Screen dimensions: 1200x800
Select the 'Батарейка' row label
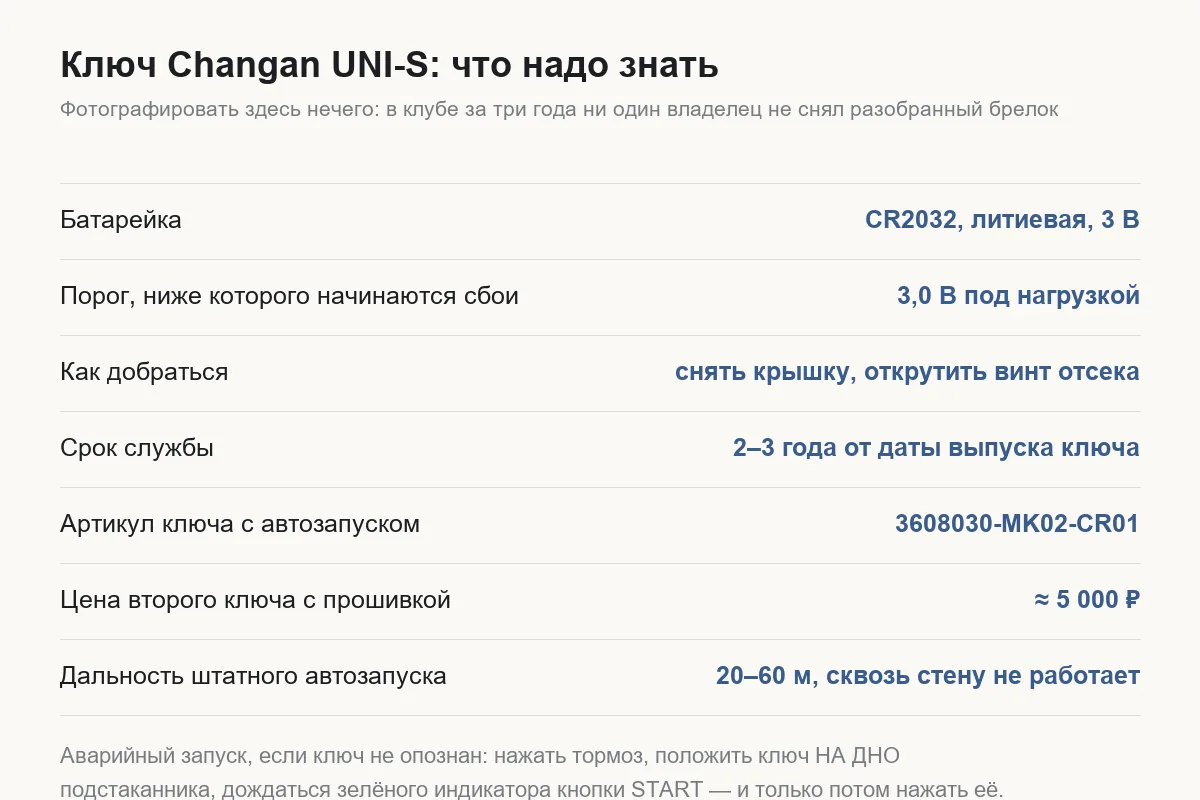121,220
